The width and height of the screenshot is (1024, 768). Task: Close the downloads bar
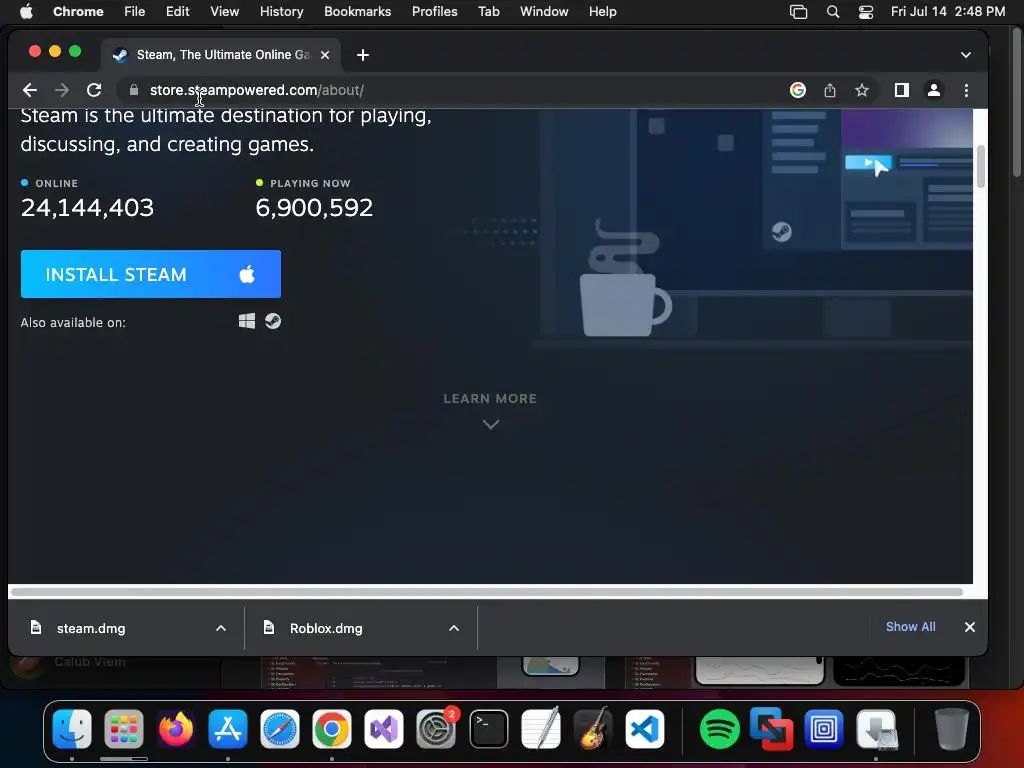970,627
